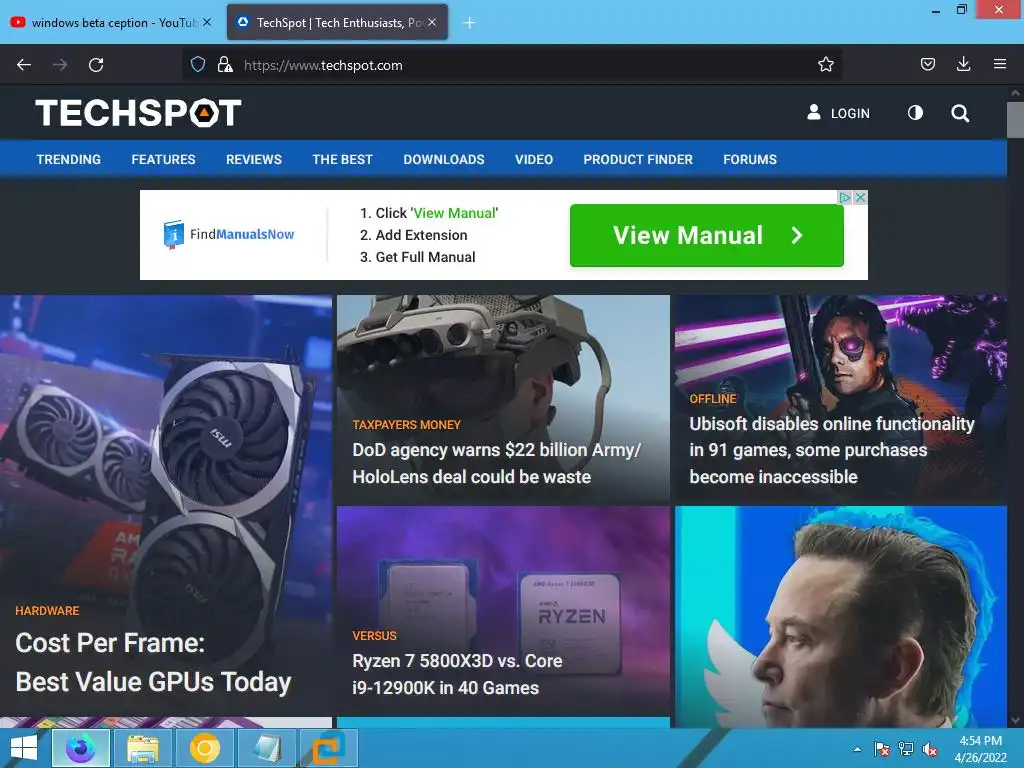Screen dimensions: 1024x768
Task: Click the VirtualBox-style taskbar icon
Action: pos(328,748)
